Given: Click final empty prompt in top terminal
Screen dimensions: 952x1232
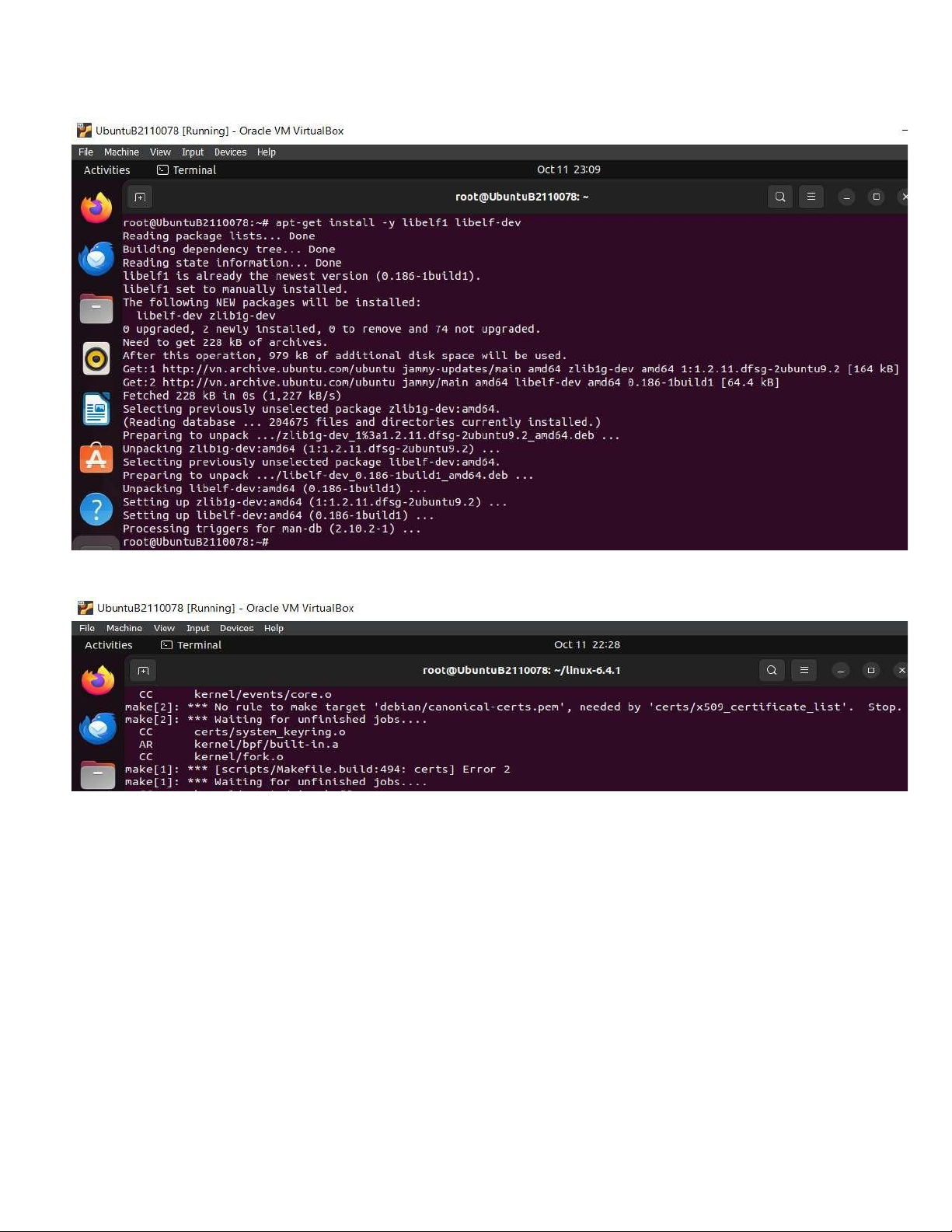Looking at the screenshot, I should (196, 542).
